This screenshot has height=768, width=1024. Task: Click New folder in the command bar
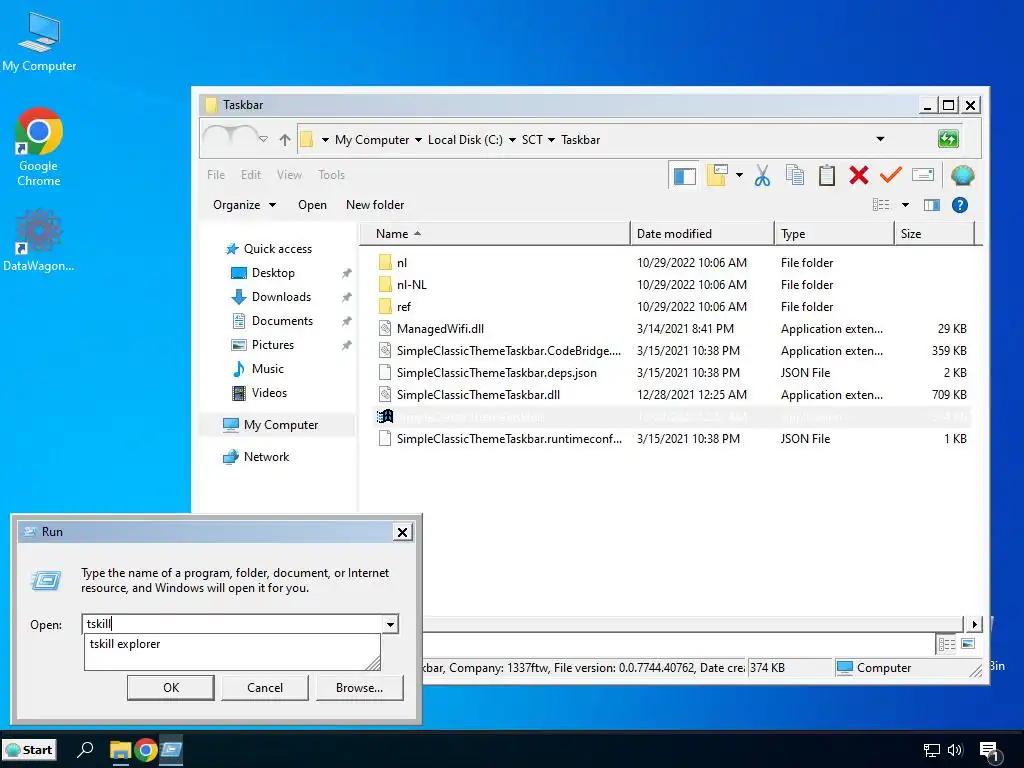point(375,205)
